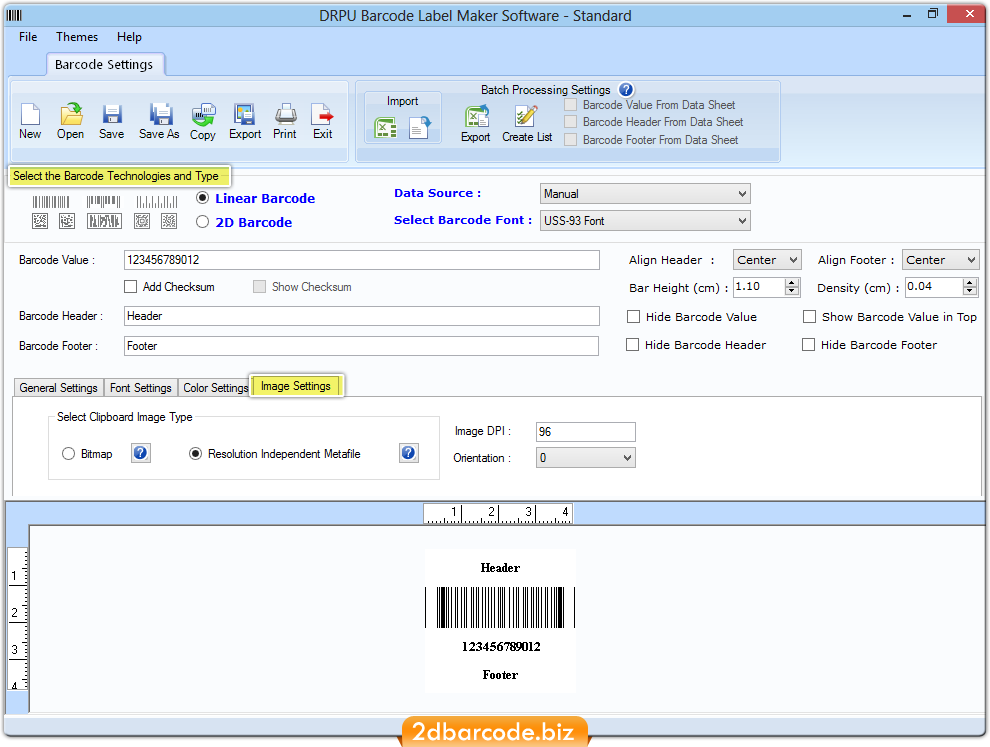Select Linear Barcode radio button
This screenshot has height=747, width=990.
[x=202, y=198]
